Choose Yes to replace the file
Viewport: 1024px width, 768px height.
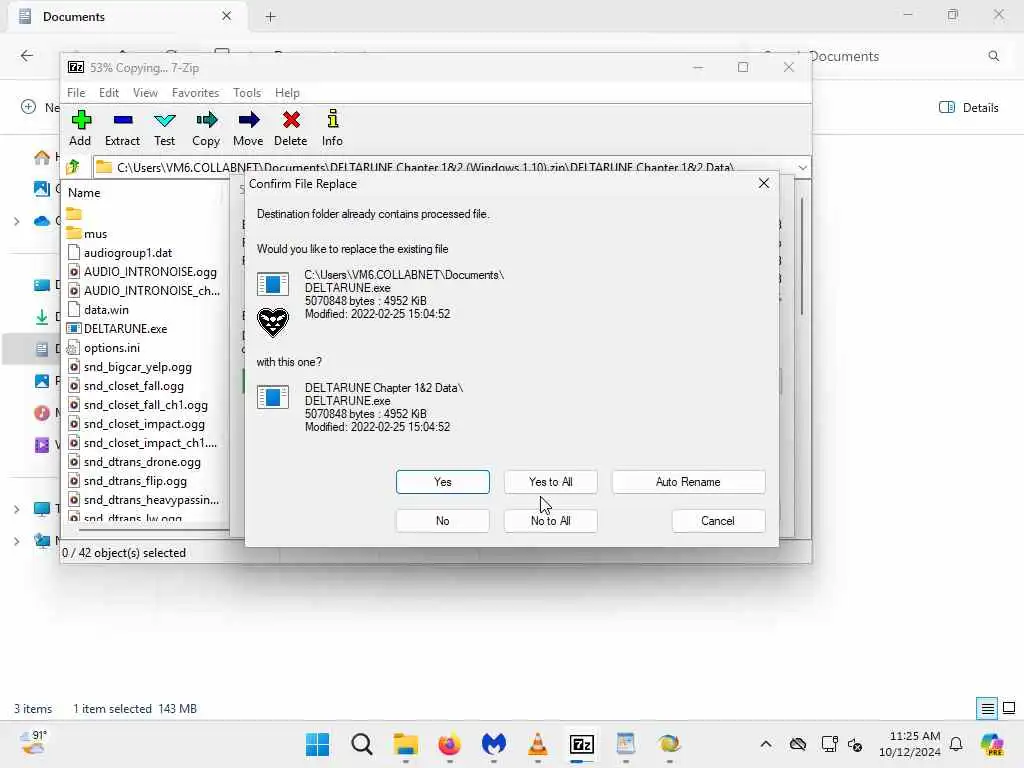point(443,482)
